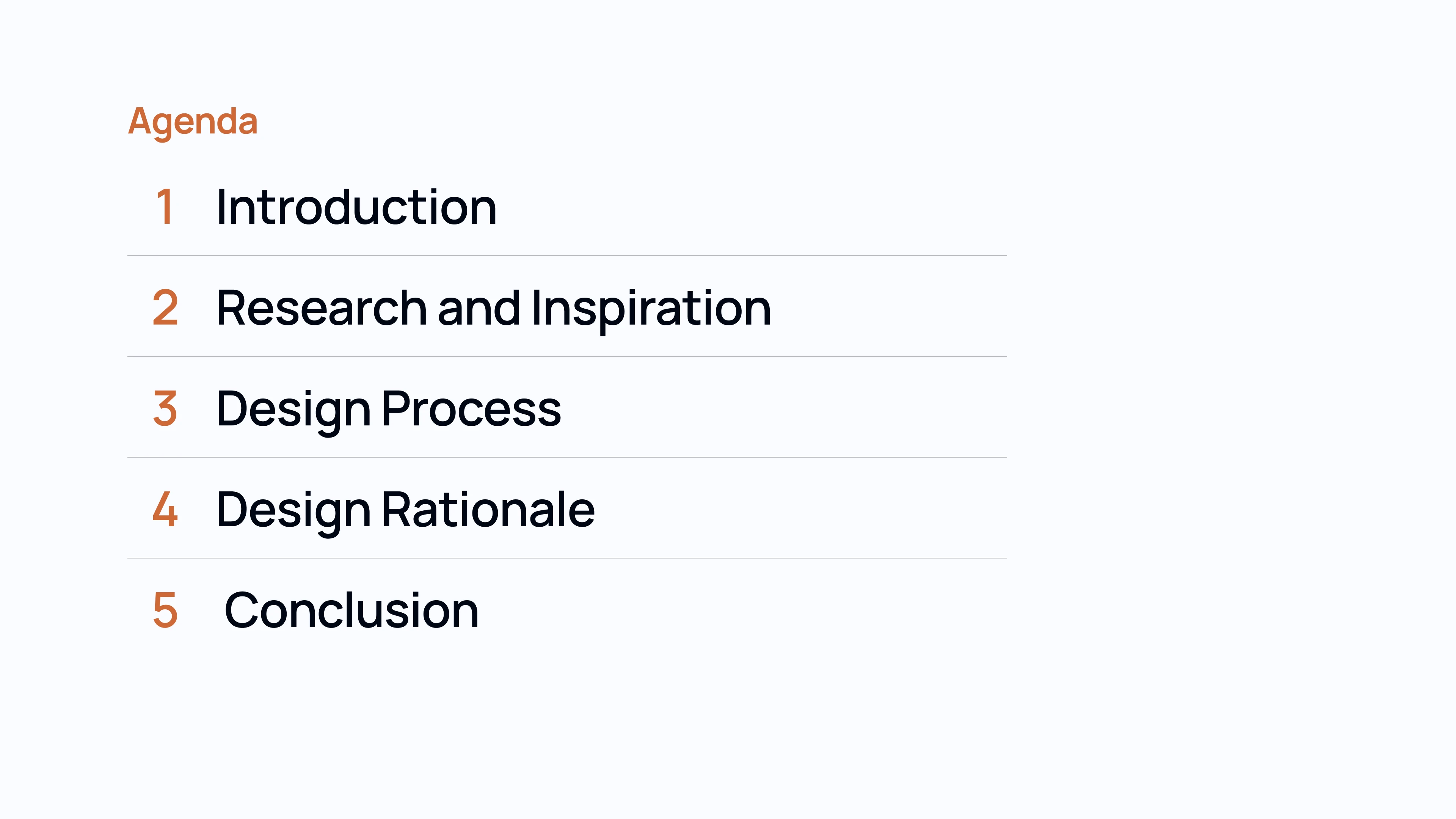Choose the Design Process agenda item

(x=388, y=409)
